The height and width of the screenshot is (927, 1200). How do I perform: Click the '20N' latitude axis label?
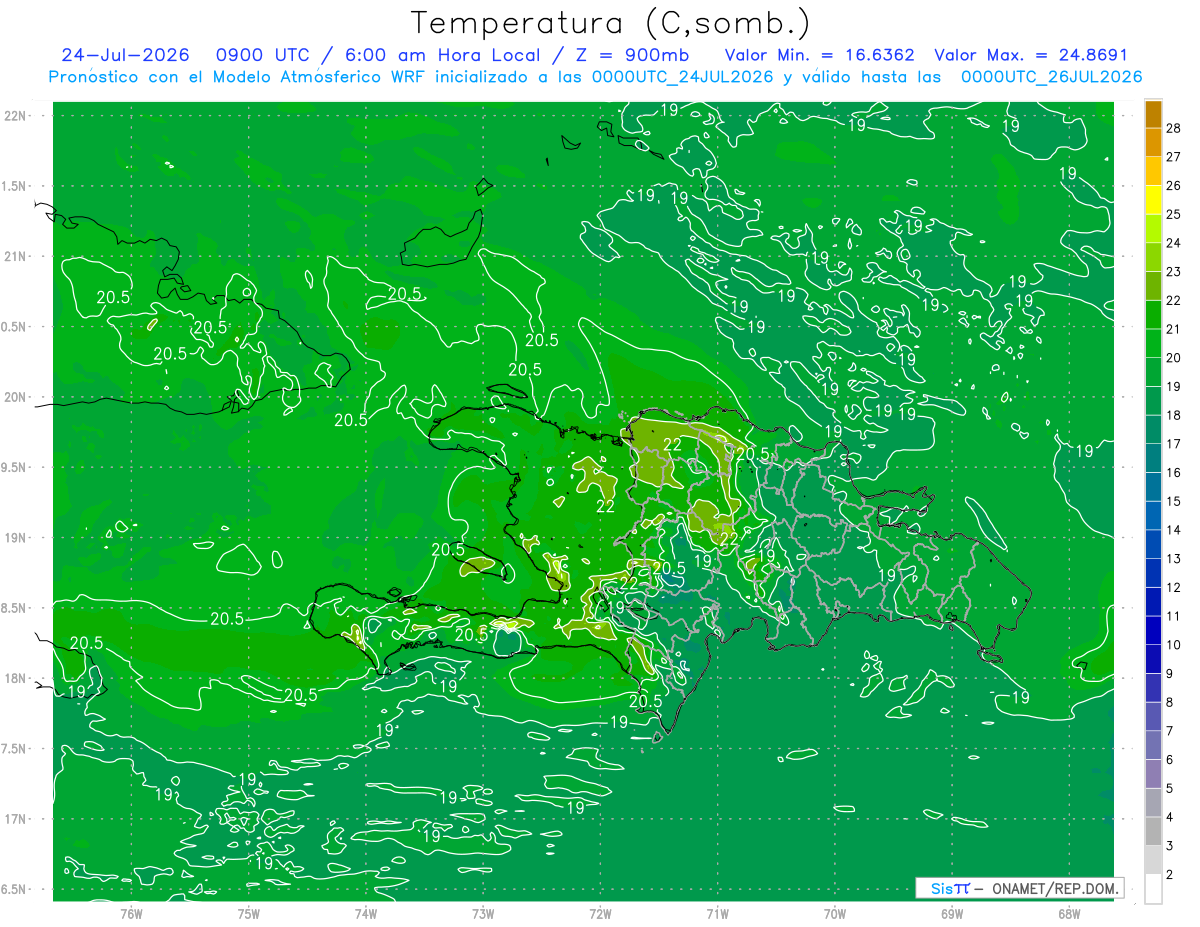17,397
